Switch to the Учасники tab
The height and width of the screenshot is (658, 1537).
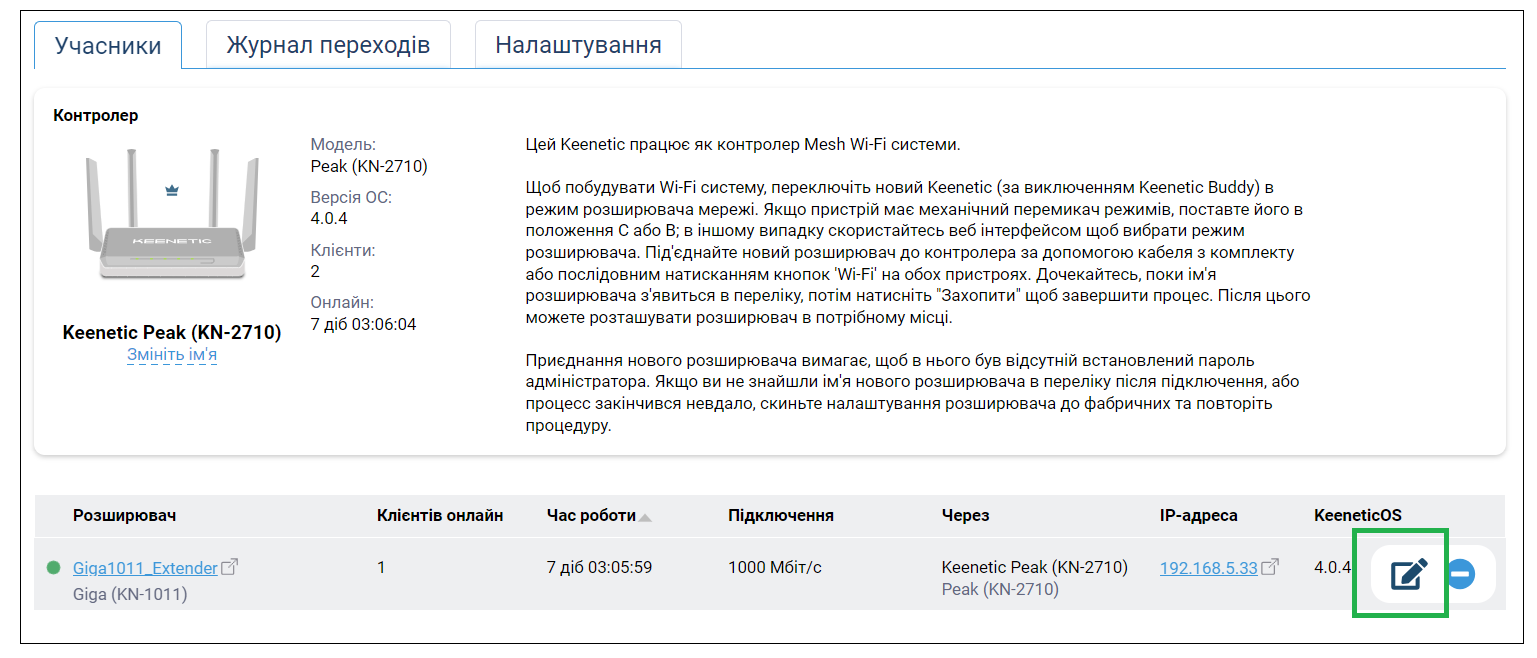coord(108,45)
